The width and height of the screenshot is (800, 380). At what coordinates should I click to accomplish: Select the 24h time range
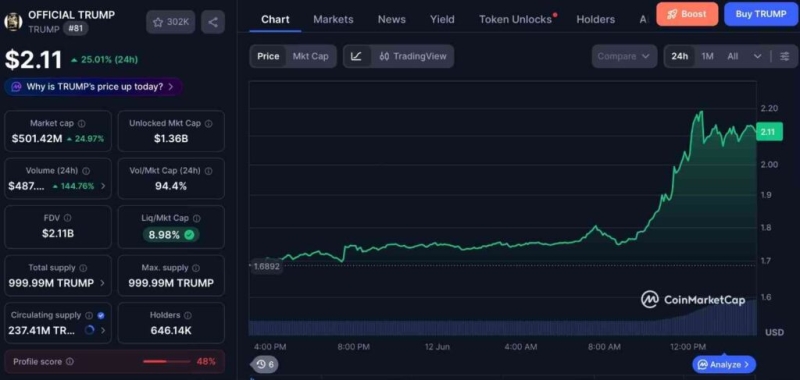(x=680, y=56)
